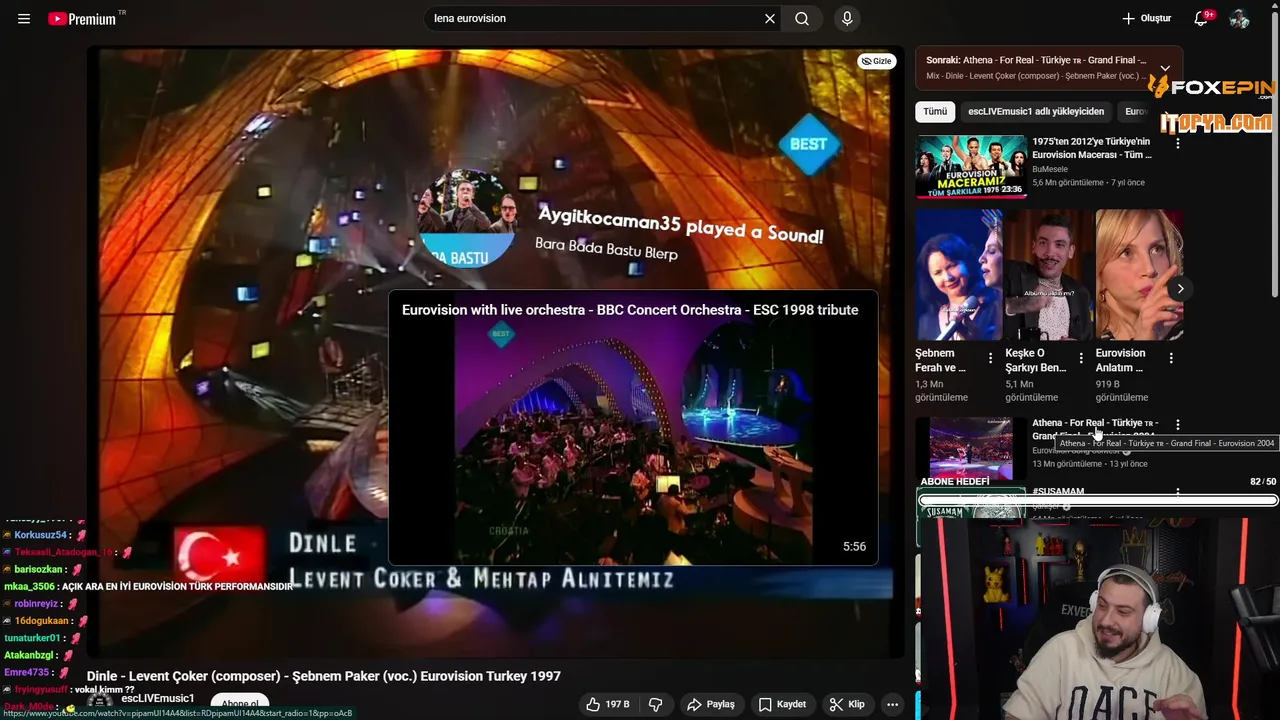Open the account avatar menu

(x=1240, y=19)
